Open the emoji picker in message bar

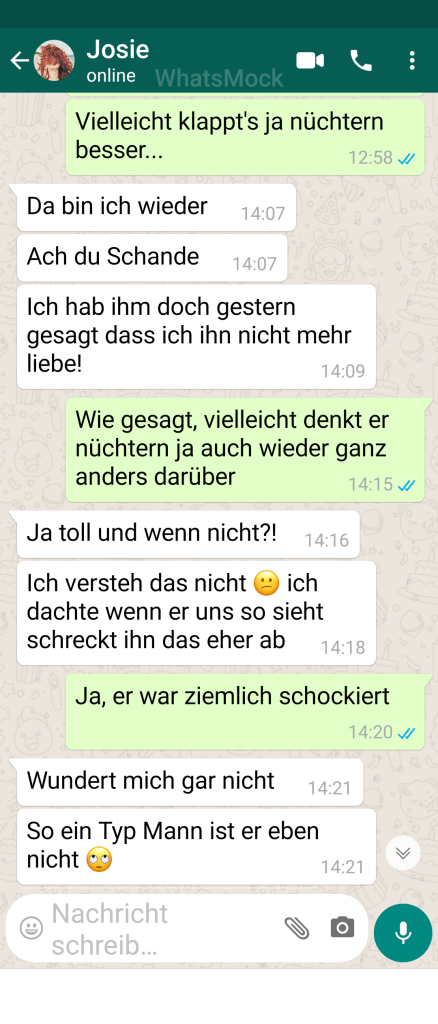[x=31, y=927]
